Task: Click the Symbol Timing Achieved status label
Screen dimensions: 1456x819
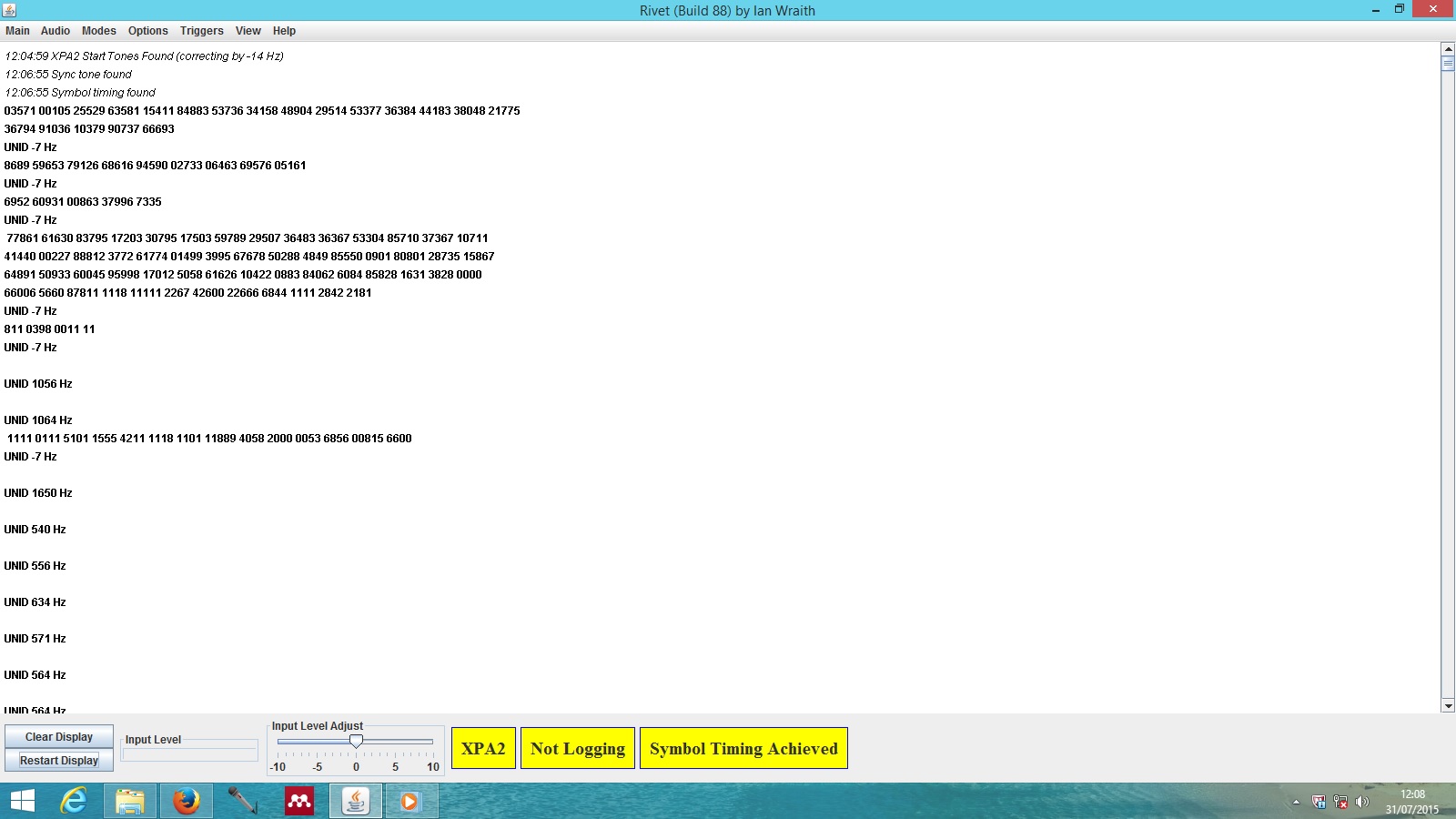Action: 743,748
